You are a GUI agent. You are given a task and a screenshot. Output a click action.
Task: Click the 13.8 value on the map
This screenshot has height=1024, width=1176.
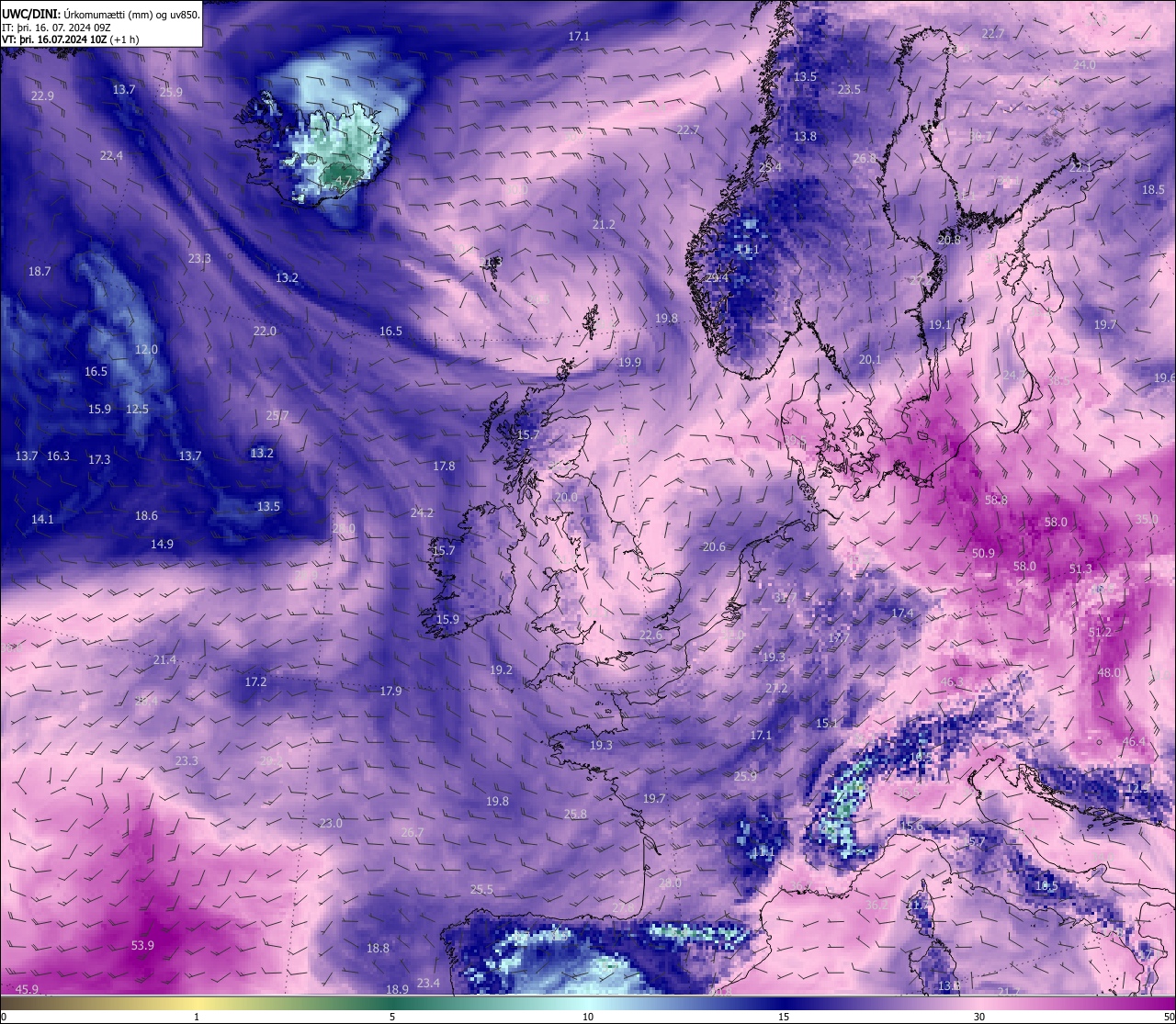click(x=805, y=136)
